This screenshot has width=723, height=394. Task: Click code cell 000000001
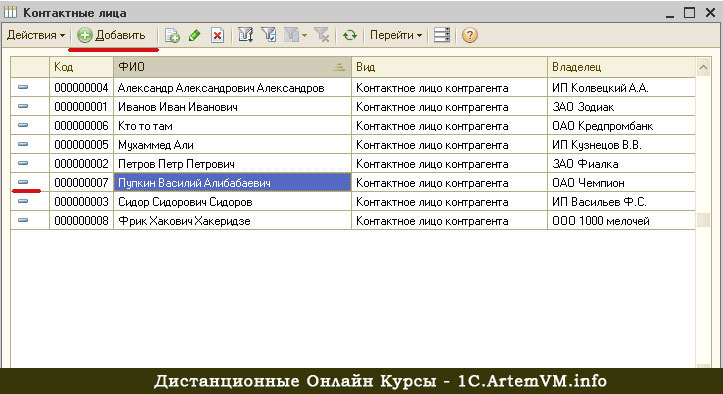pyautogui.click(x=81, y=107)
